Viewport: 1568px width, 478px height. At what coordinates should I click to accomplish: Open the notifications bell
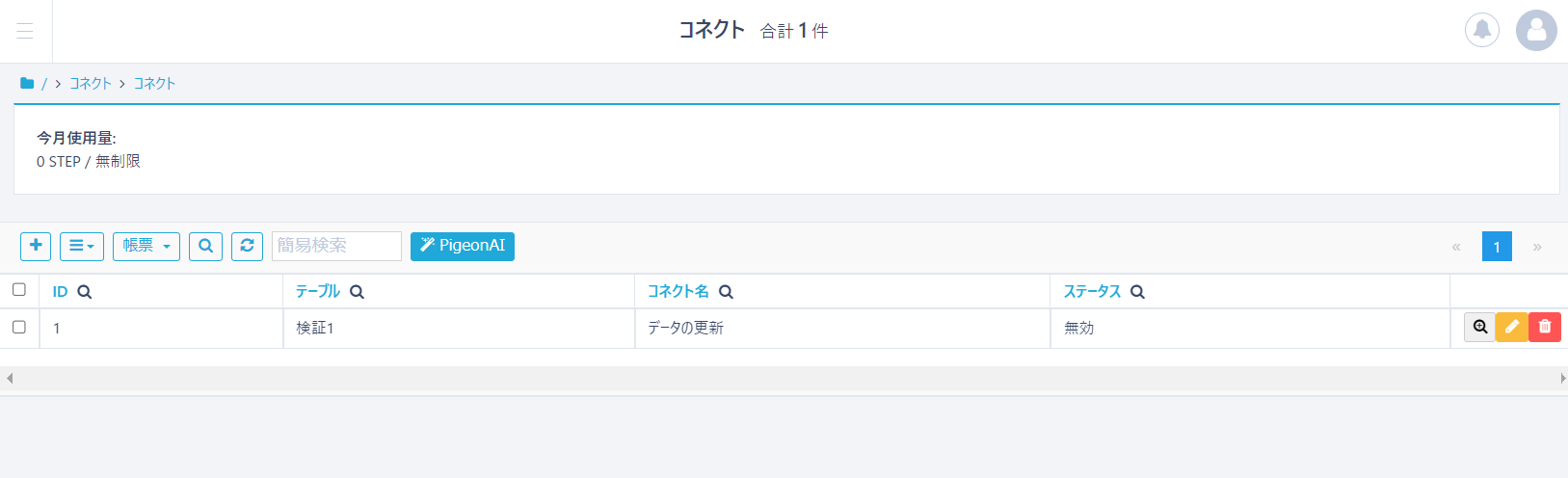pyautogui.click(x=1481, y=30)
